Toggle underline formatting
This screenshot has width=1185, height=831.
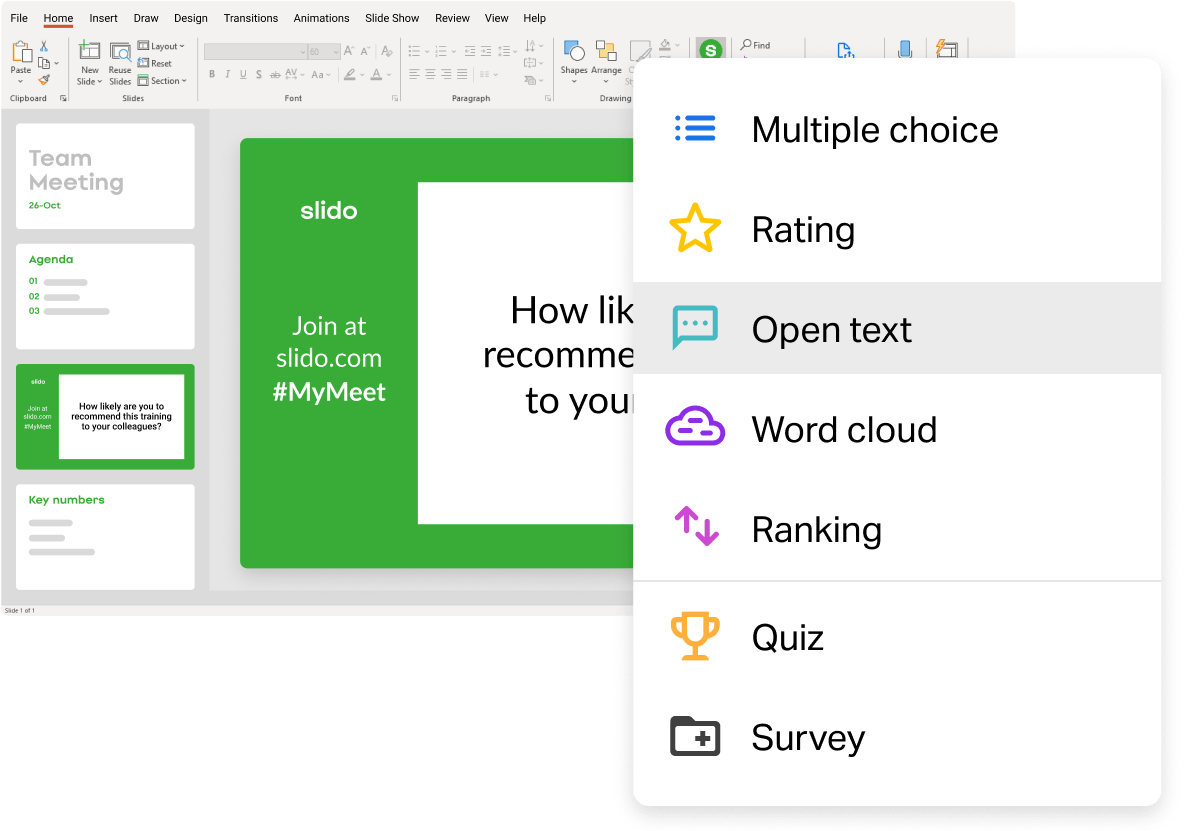[x=242, y=74]
